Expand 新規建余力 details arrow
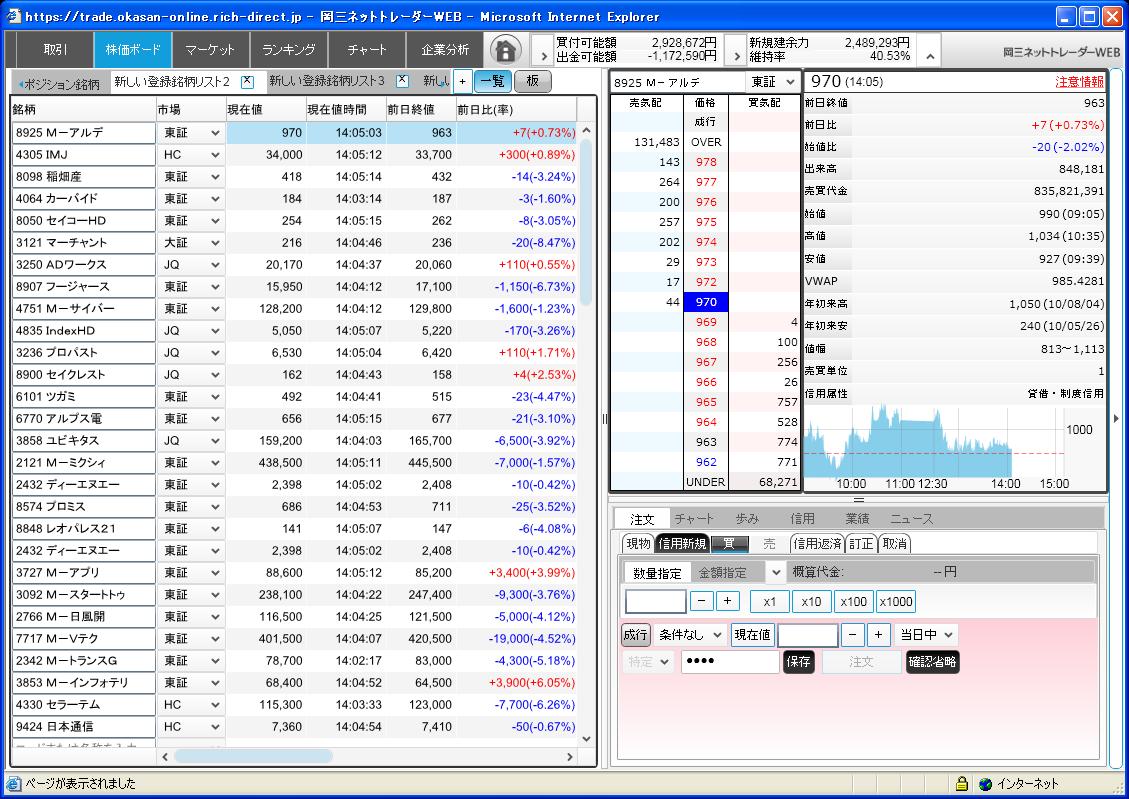Viewport: 1129px width, 799px height. (736, 56)
